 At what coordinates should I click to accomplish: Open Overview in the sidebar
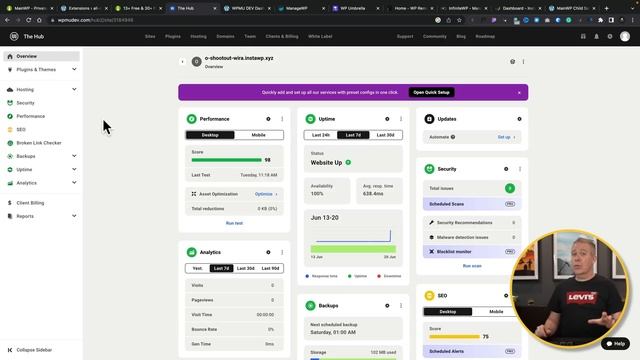[x=41, y=56]
